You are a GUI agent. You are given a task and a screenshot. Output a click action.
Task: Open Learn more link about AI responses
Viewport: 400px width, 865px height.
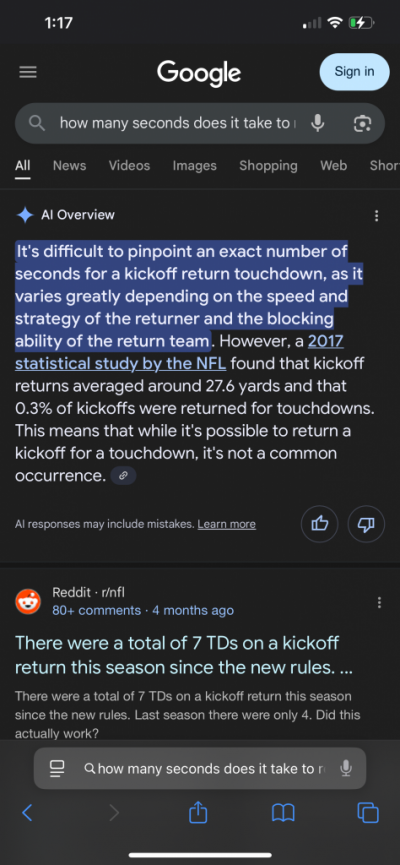227,524
